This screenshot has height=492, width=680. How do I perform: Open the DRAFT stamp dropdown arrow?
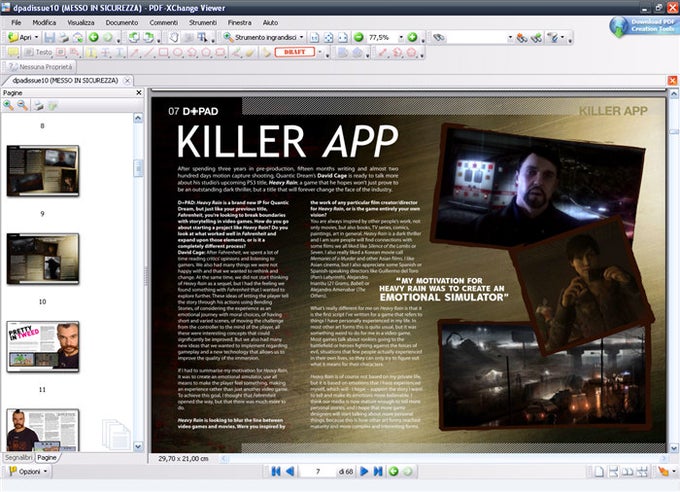320,52
